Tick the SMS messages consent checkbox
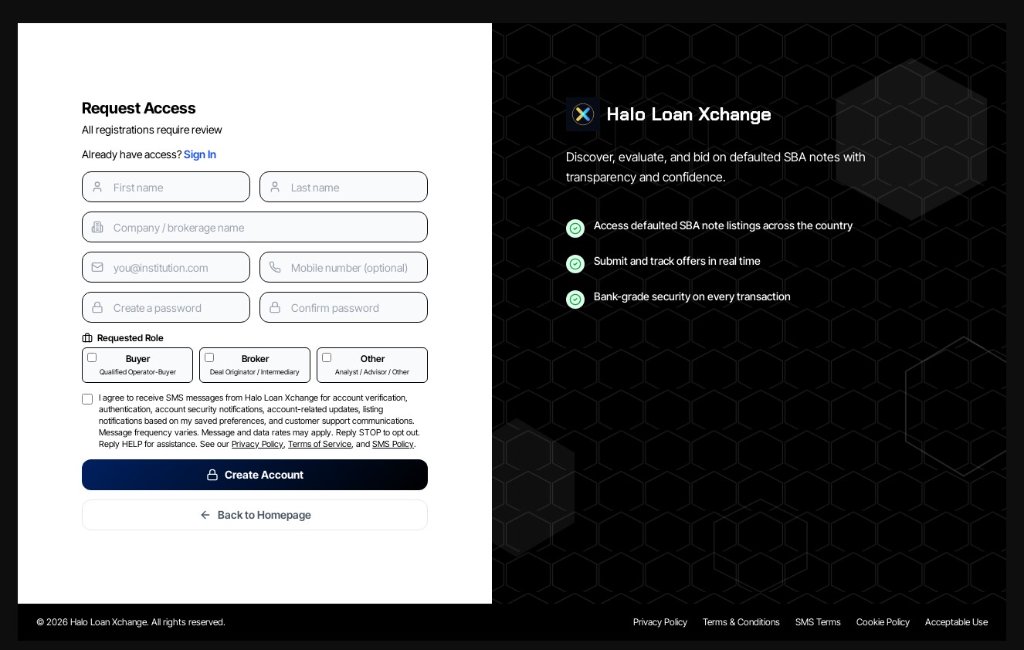 coord(88,399)
